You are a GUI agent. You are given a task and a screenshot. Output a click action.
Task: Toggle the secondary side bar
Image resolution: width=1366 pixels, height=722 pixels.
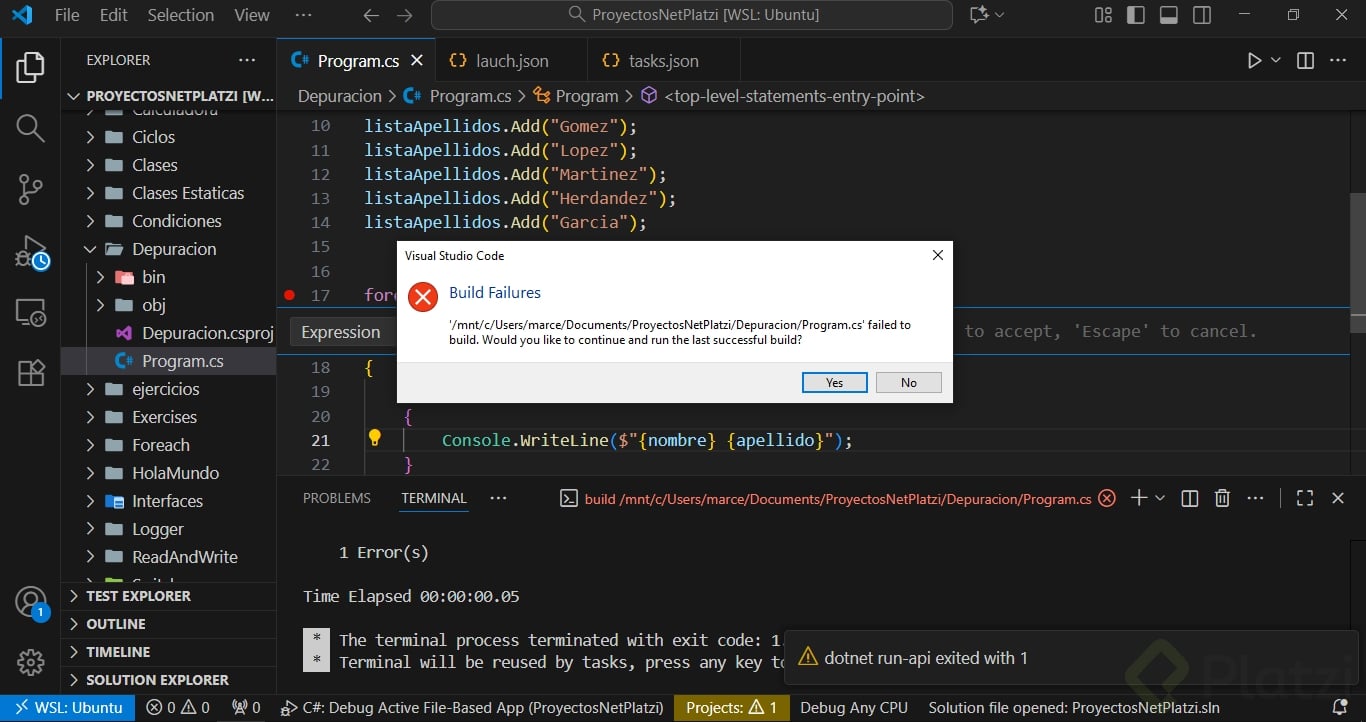click(x=1202, y=15)
